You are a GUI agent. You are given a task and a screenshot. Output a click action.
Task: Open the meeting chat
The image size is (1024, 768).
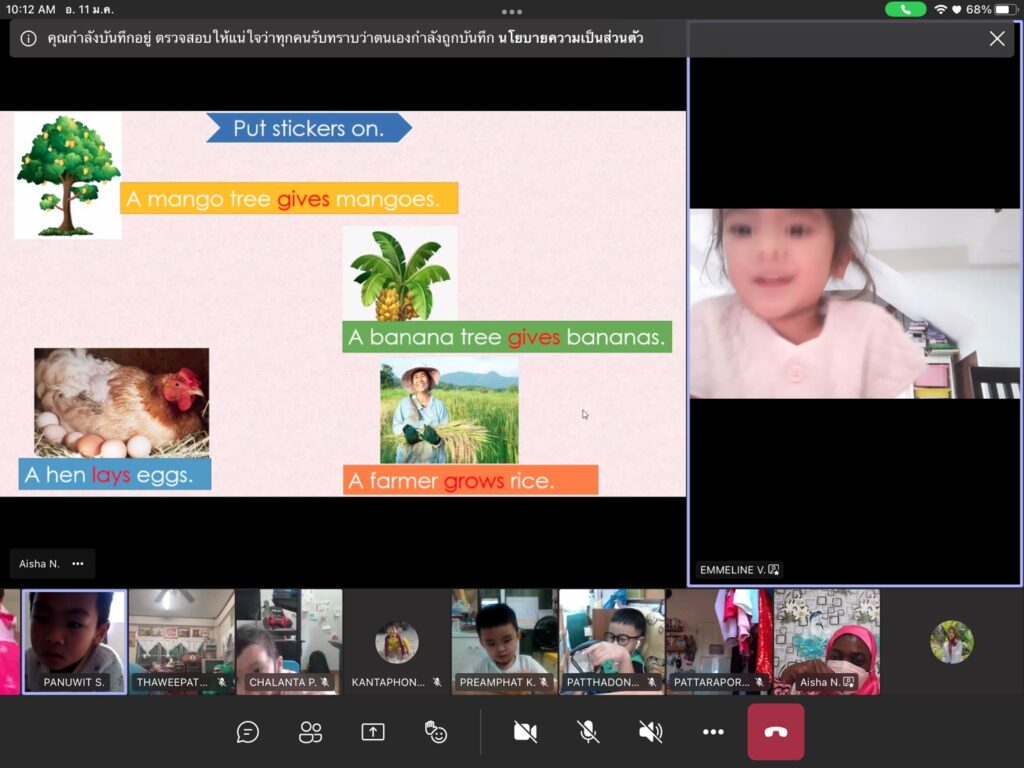pos(248,732)
